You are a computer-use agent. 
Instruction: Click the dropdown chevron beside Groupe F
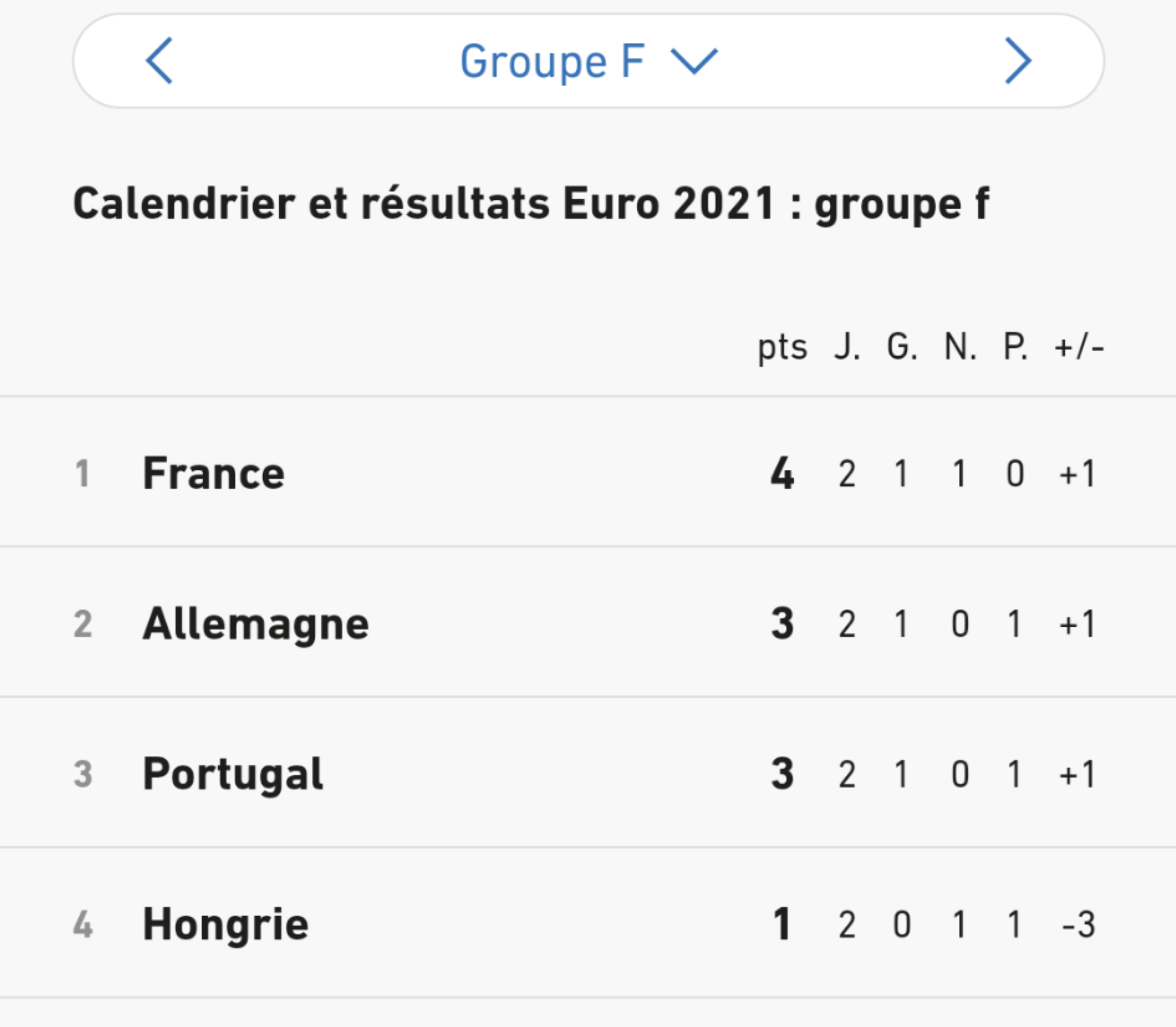click(x=694, y=61)
